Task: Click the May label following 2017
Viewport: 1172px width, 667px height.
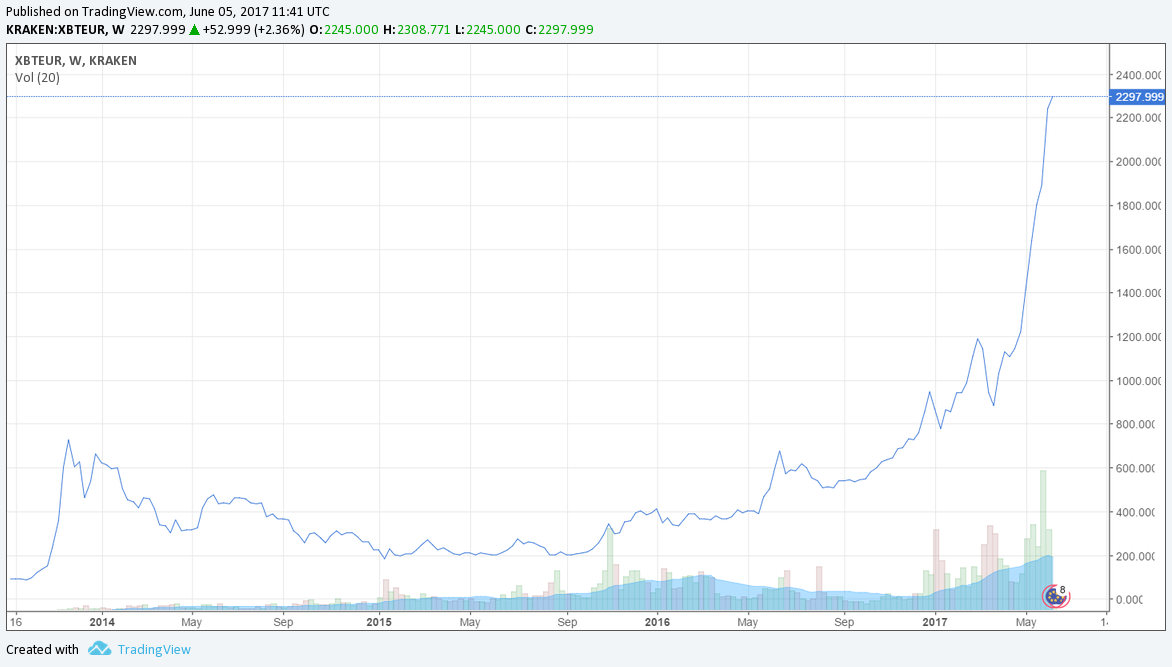Action: [1026, 622]
